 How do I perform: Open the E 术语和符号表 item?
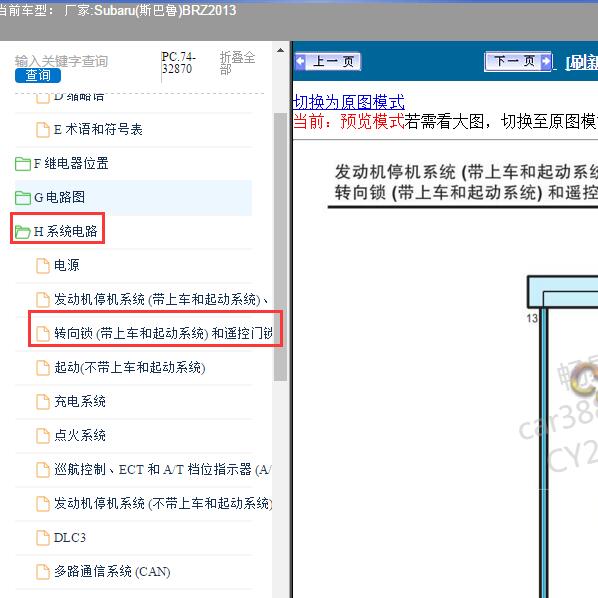point(98,130)
